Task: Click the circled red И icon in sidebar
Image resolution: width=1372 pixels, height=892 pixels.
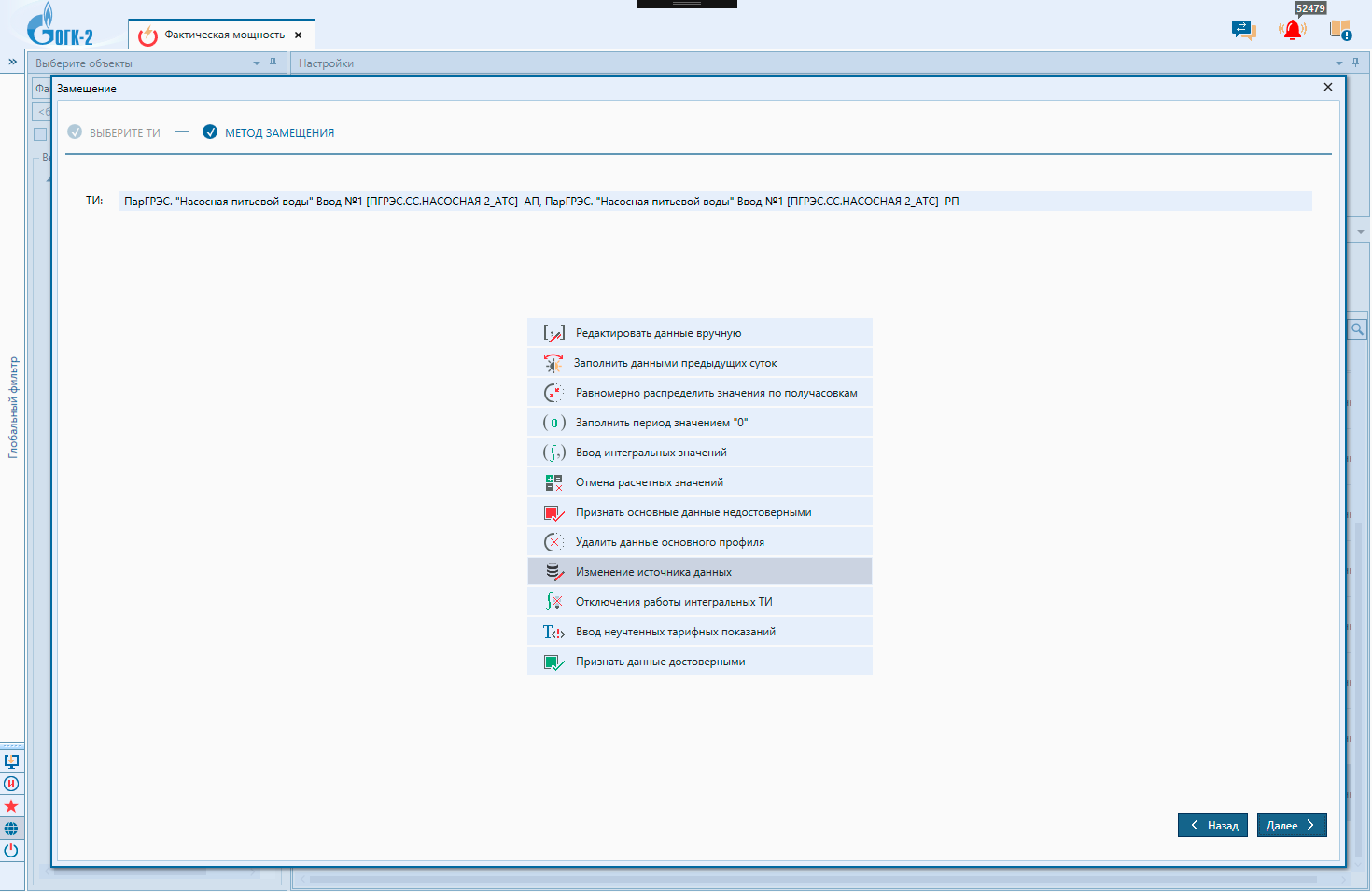Action: pyautogui.click(x=11, y=784)
